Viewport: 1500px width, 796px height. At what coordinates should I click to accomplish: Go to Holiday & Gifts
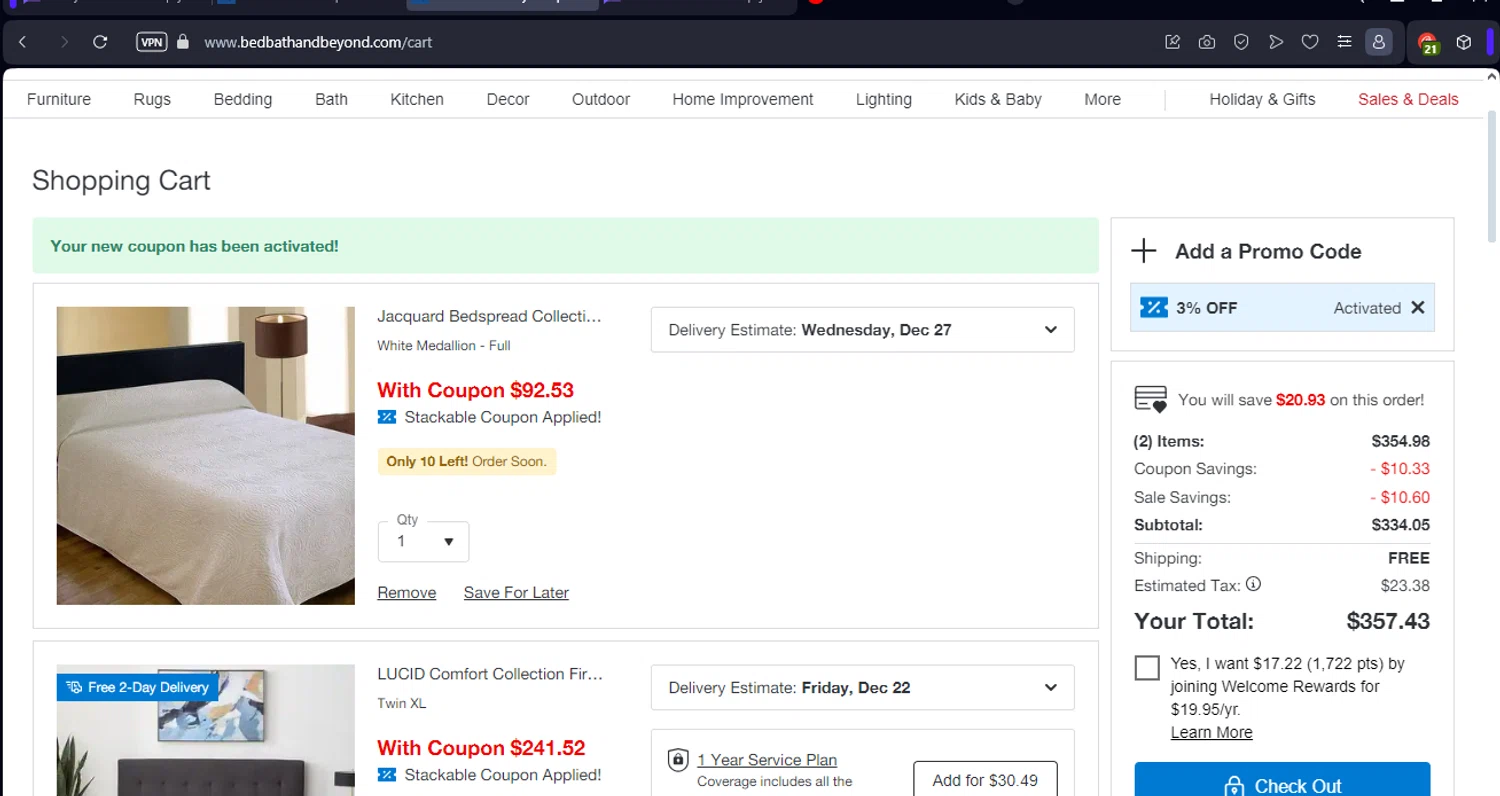click(x=1262, y=99)
